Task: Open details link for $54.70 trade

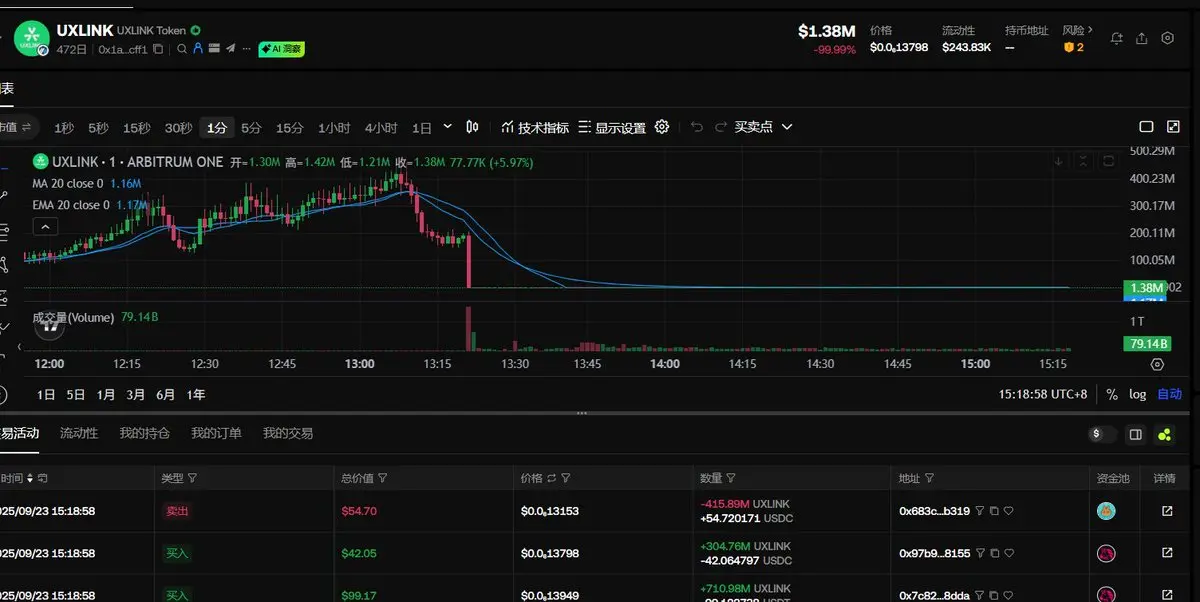Action: 1167,511
